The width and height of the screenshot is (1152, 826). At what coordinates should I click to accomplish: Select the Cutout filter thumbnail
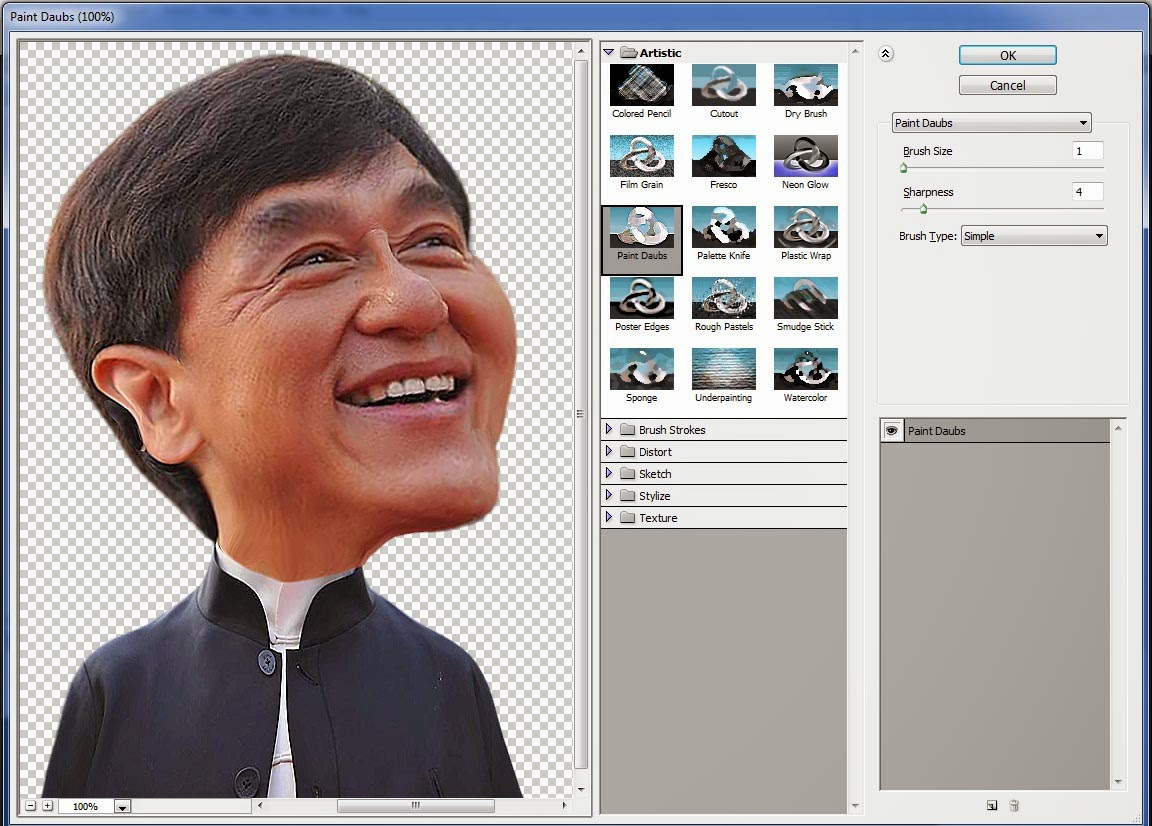(x=723, y=85)
